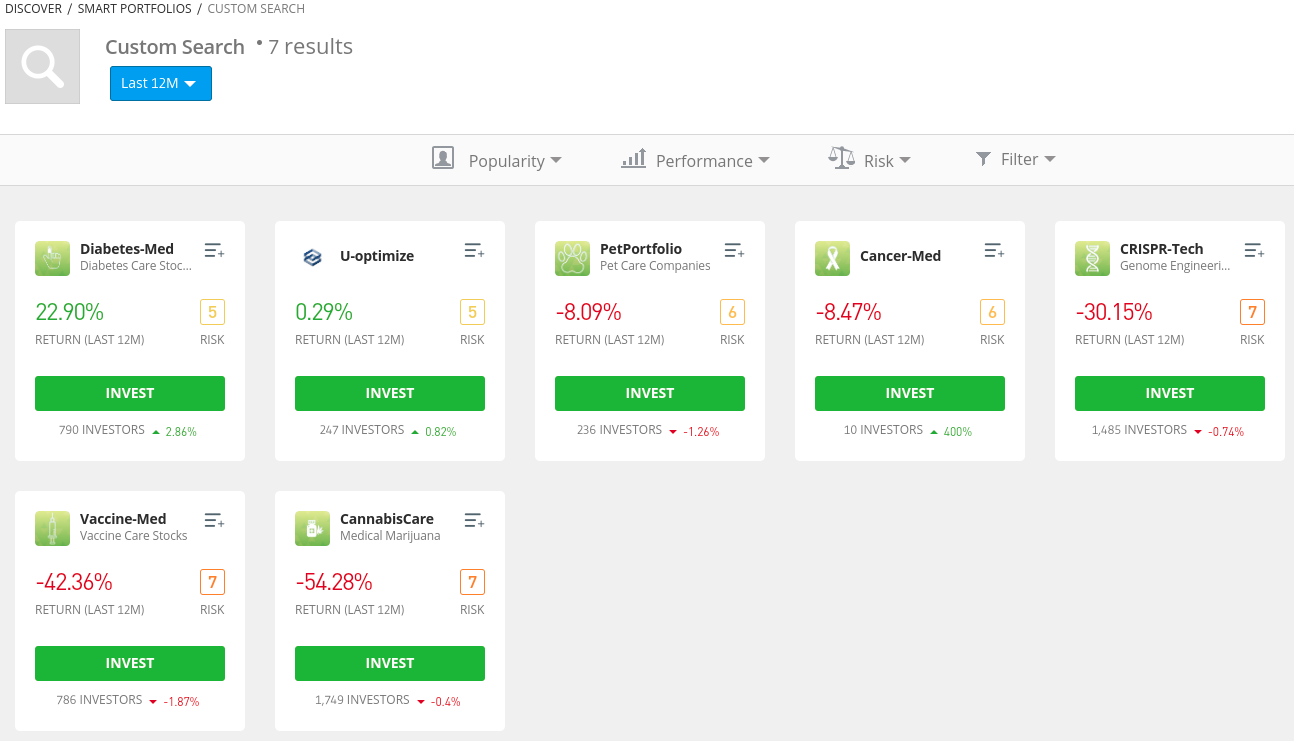Viewport: 1294px width, 741px height.
Task: Click the CannabisCare bottle icon
Action: coord(312,528)
